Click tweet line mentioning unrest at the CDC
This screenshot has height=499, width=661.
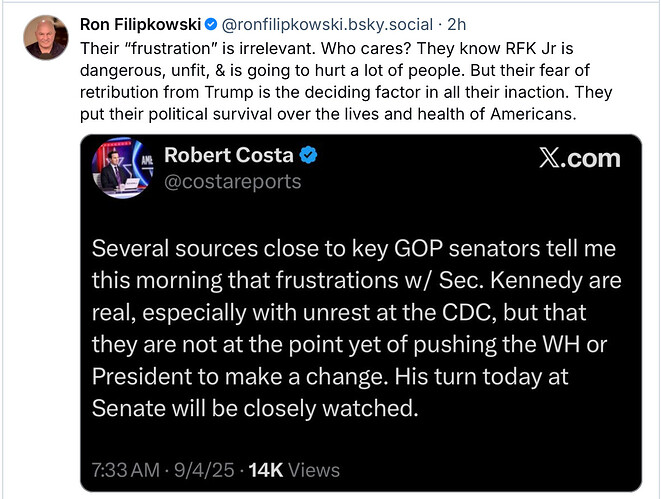[x=339, y=312]
